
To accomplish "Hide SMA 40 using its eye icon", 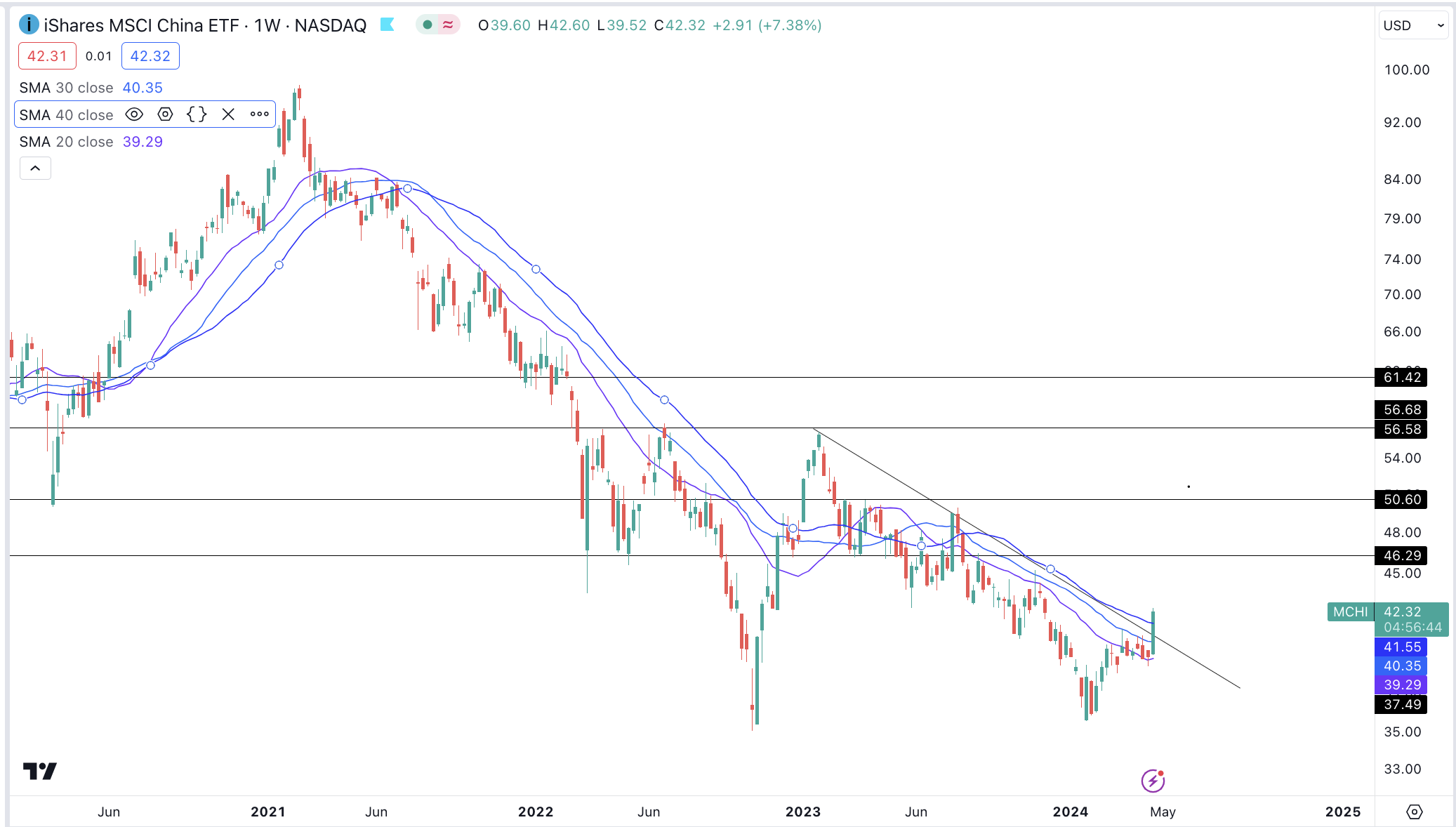I will point(135,114).
